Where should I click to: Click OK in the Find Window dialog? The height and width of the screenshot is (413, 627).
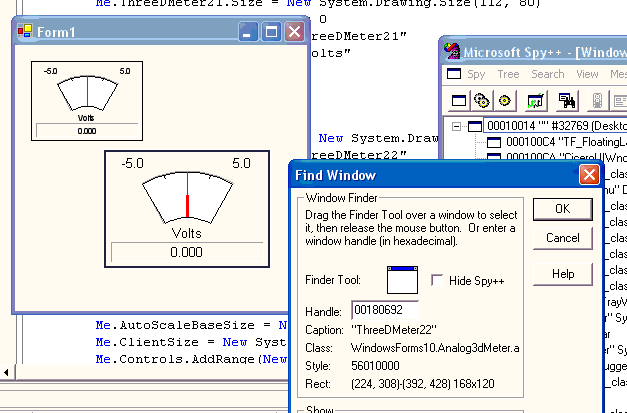pos(563,209)
